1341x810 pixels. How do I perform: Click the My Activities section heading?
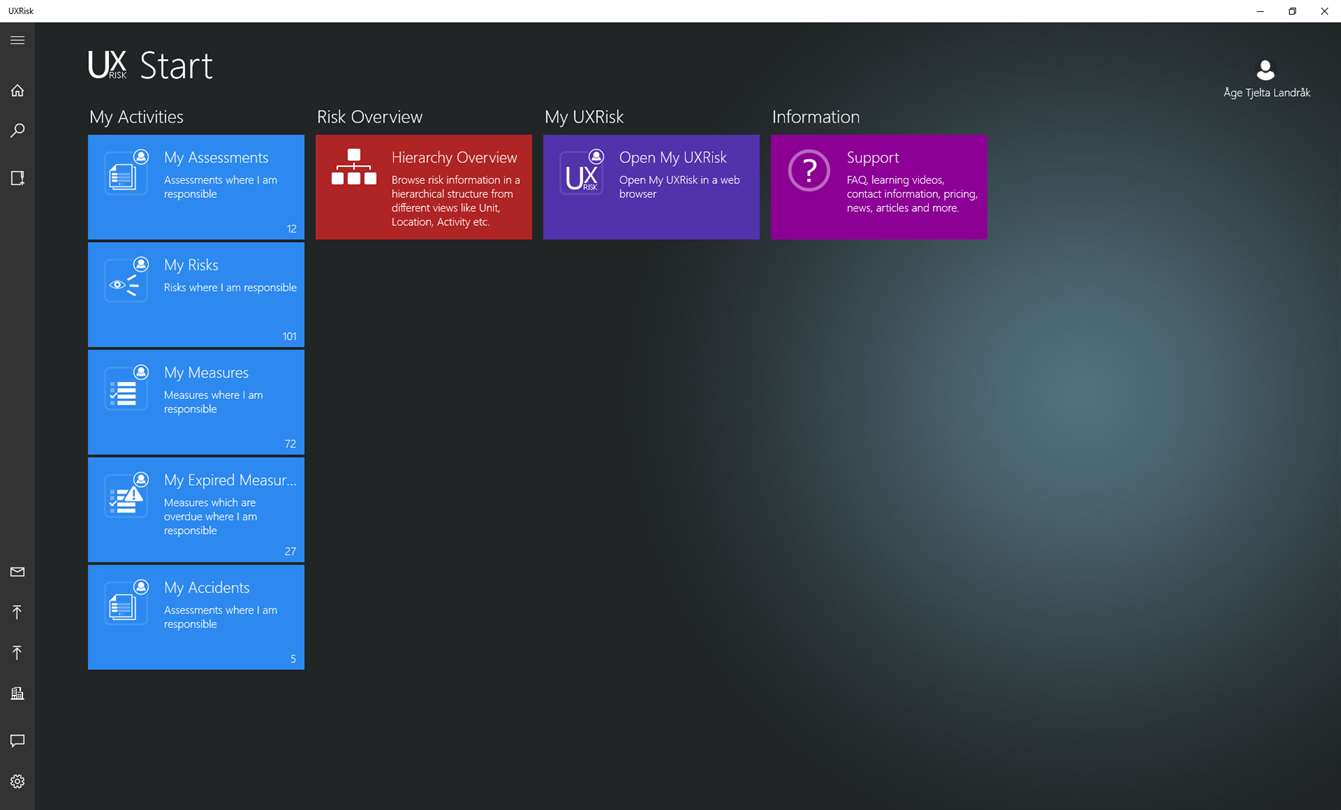136,117
